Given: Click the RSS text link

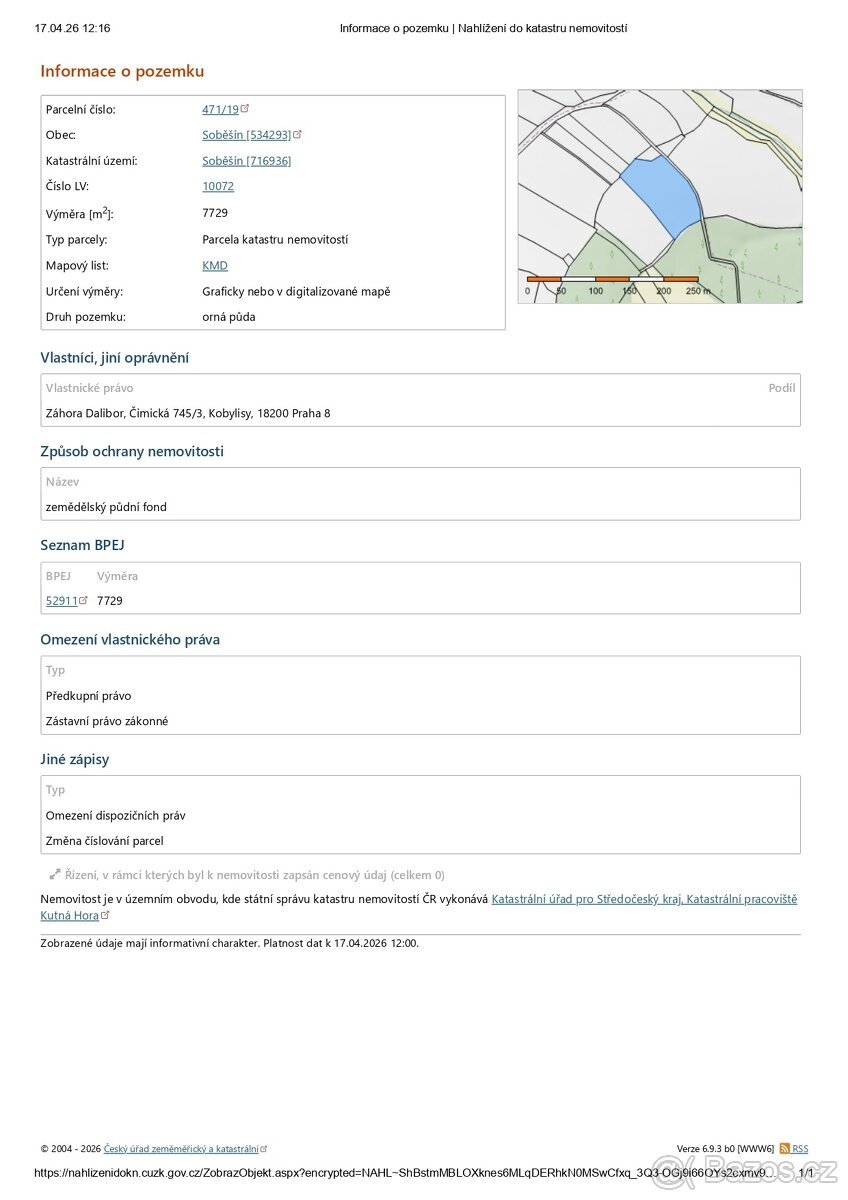Looking at the screenshot, I should (x=800, y=1149).
